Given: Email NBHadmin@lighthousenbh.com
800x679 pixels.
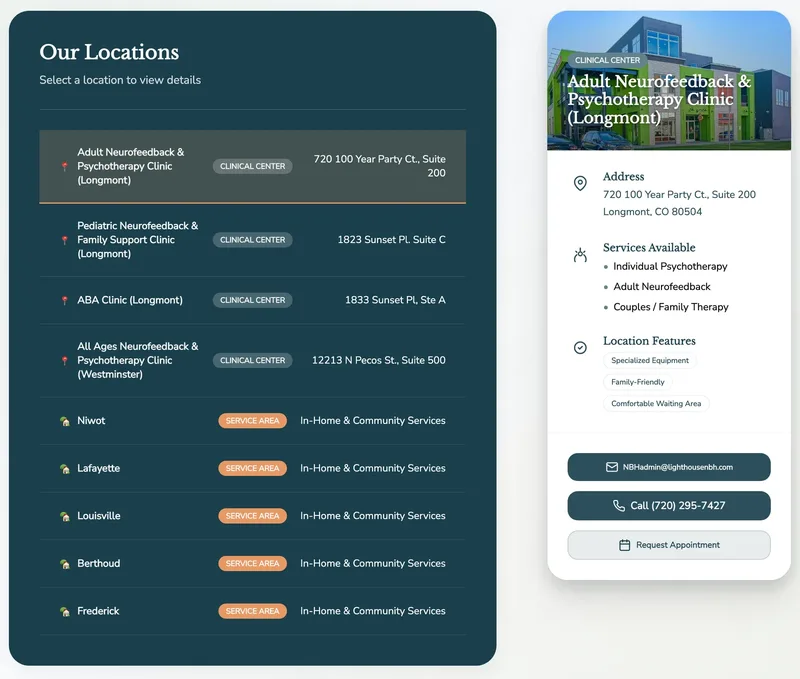Looking at the screenshot, I should pos(669,467).
